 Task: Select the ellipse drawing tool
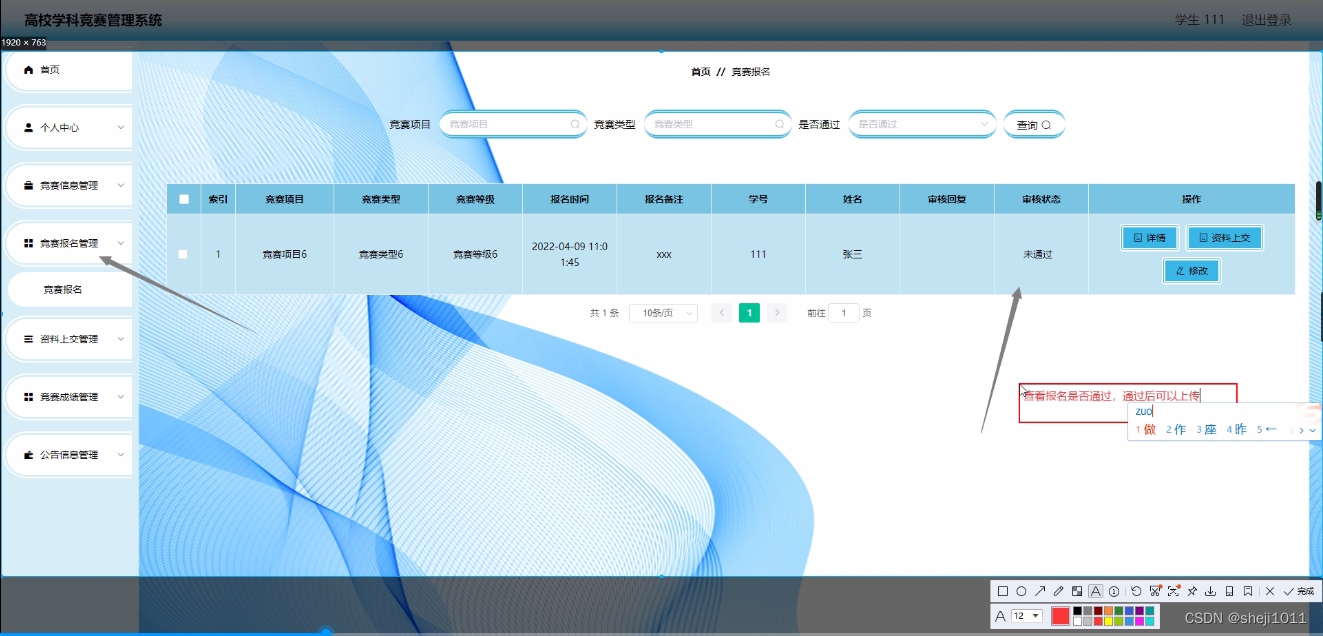[x=1021, y=591]
